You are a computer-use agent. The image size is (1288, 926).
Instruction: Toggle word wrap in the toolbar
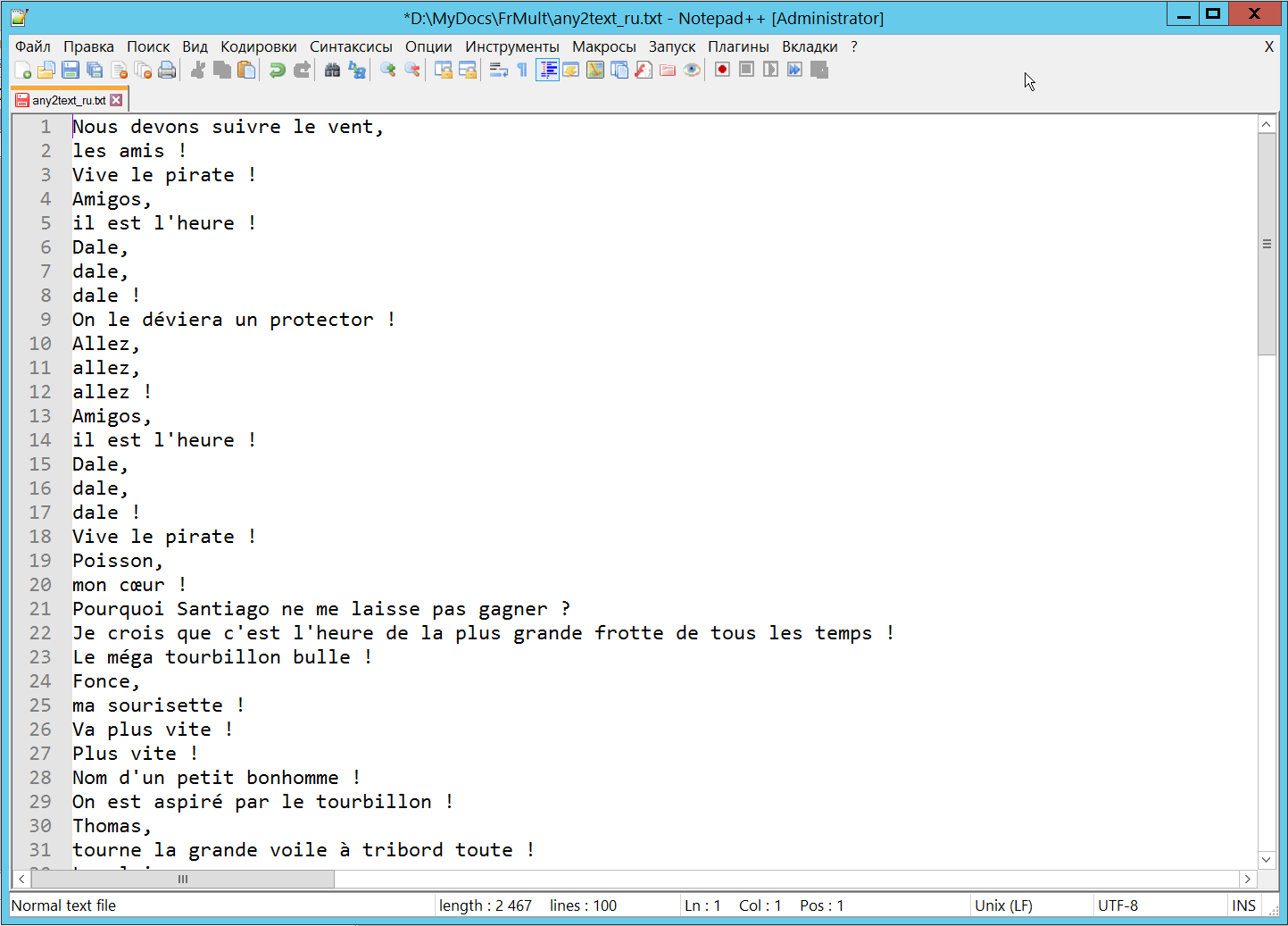(498, 70)
